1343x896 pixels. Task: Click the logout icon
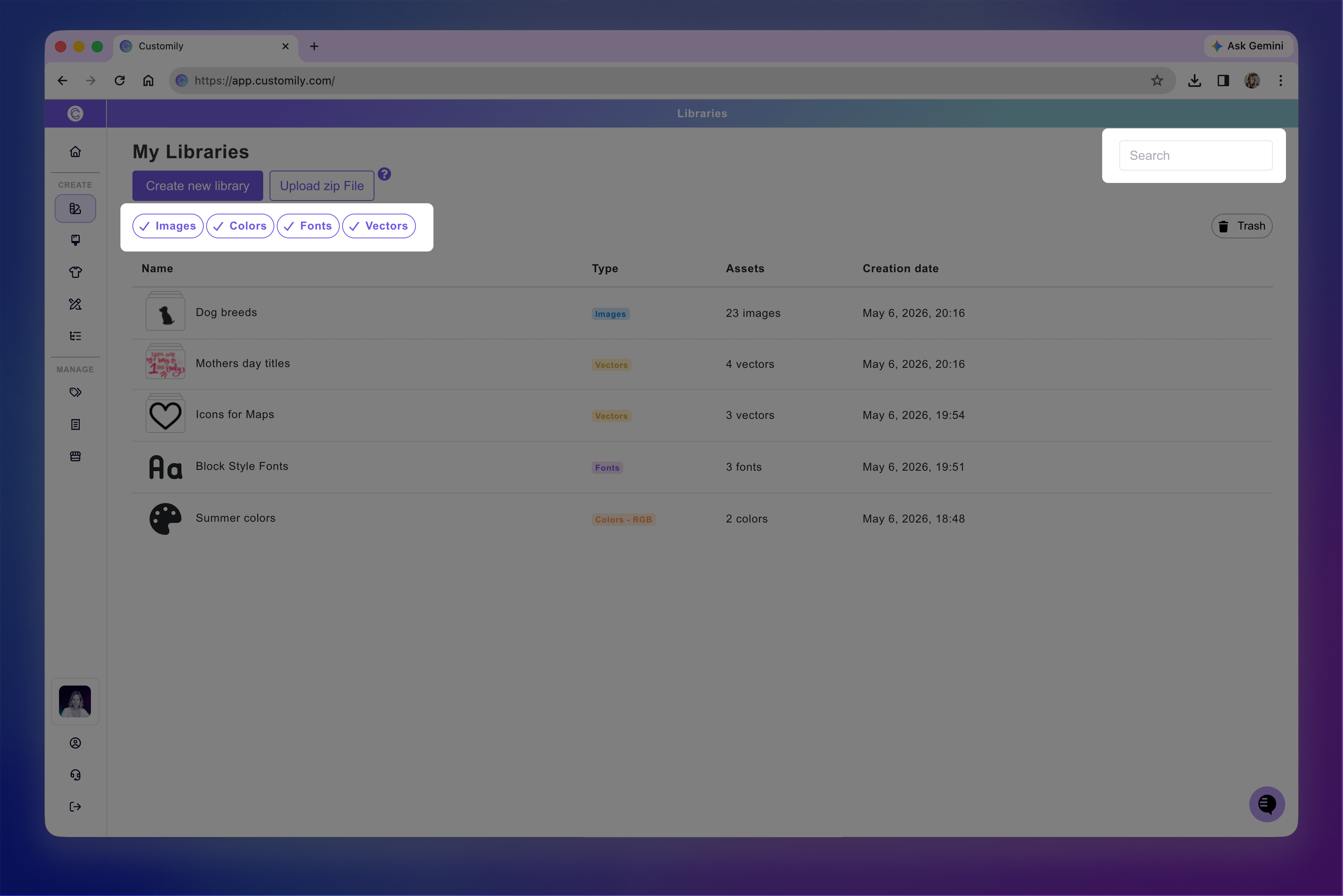tap(75, 807)
